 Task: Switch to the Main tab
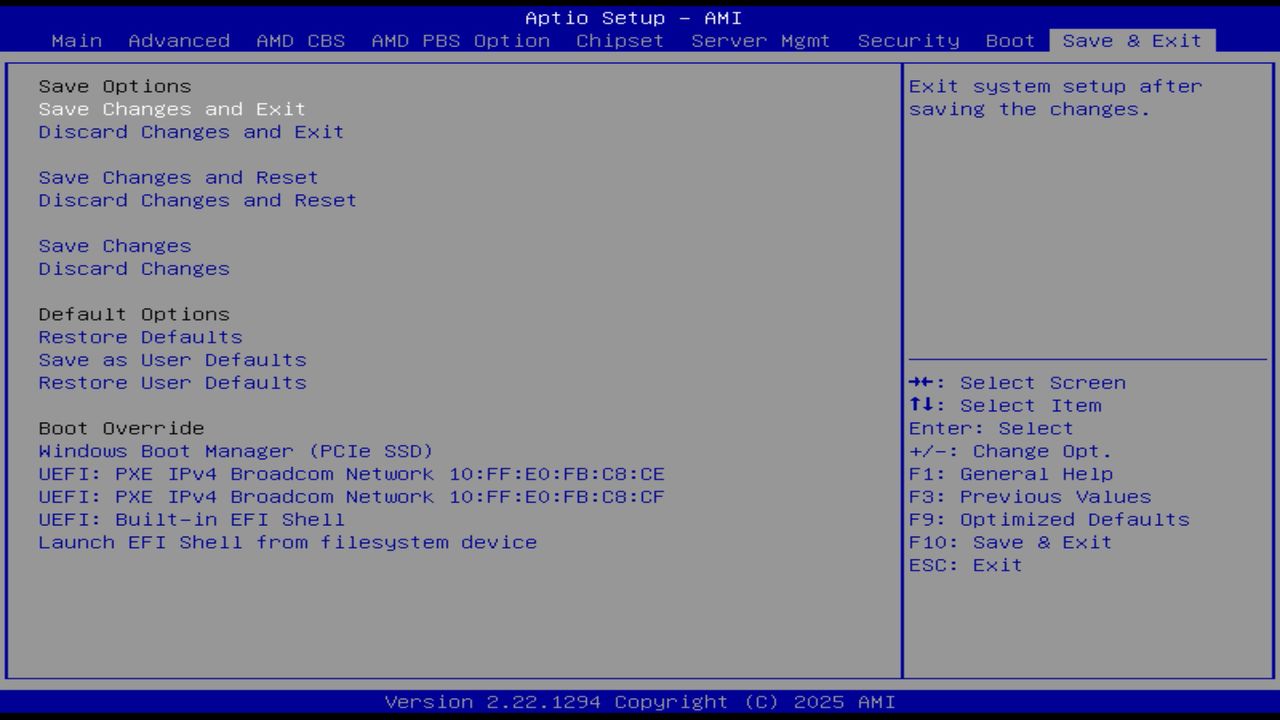click(77, 41)
